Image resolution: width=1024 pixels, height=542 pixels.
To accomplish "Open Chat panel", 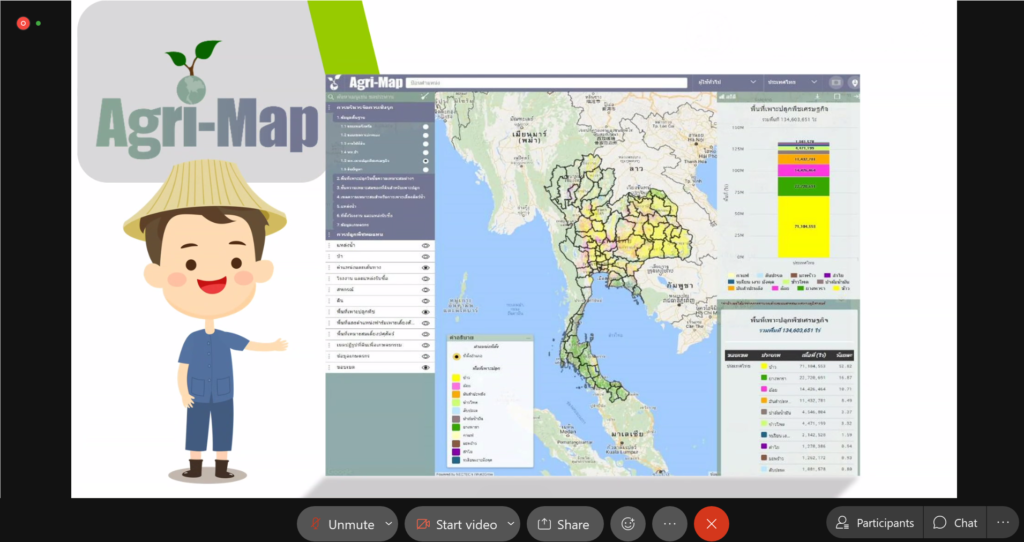I will (x=955, y=522).
